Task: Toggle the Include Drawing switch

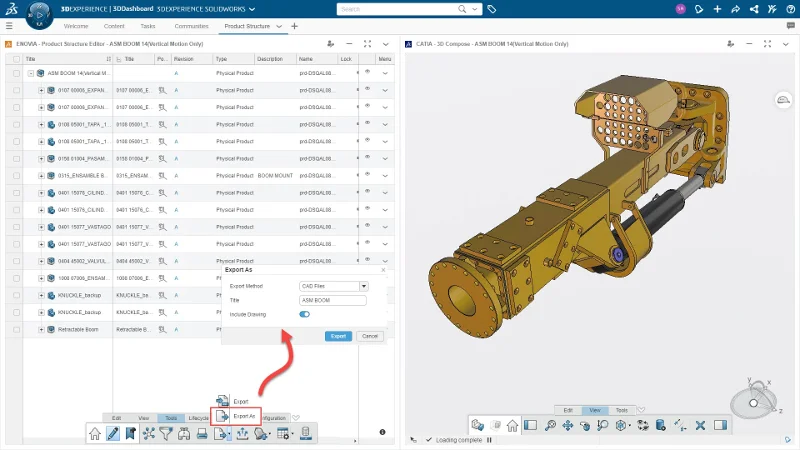Action: pyautogui.click(x=304, y=314)
